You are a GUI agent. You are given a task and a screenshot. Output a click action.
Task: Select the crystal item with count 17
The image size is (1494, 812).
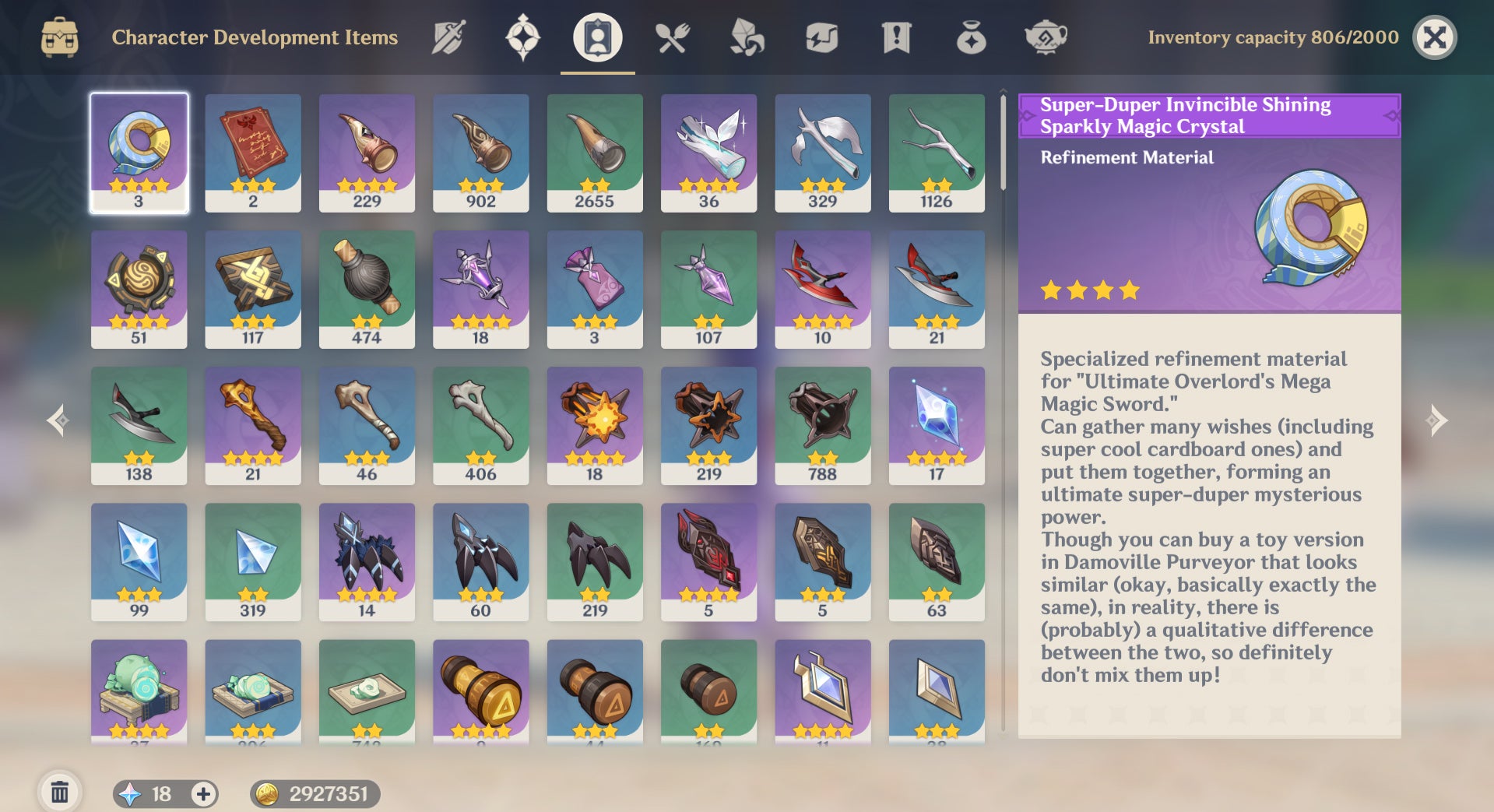point(937,426)
